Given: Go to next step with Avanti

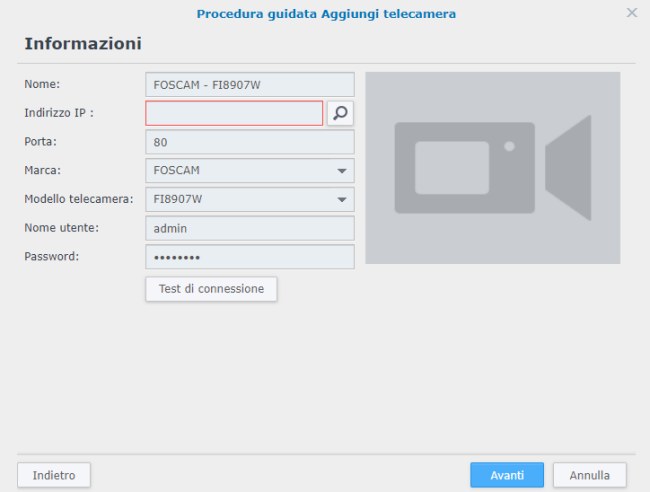Looking at the screenshot, I should [507, 475].
